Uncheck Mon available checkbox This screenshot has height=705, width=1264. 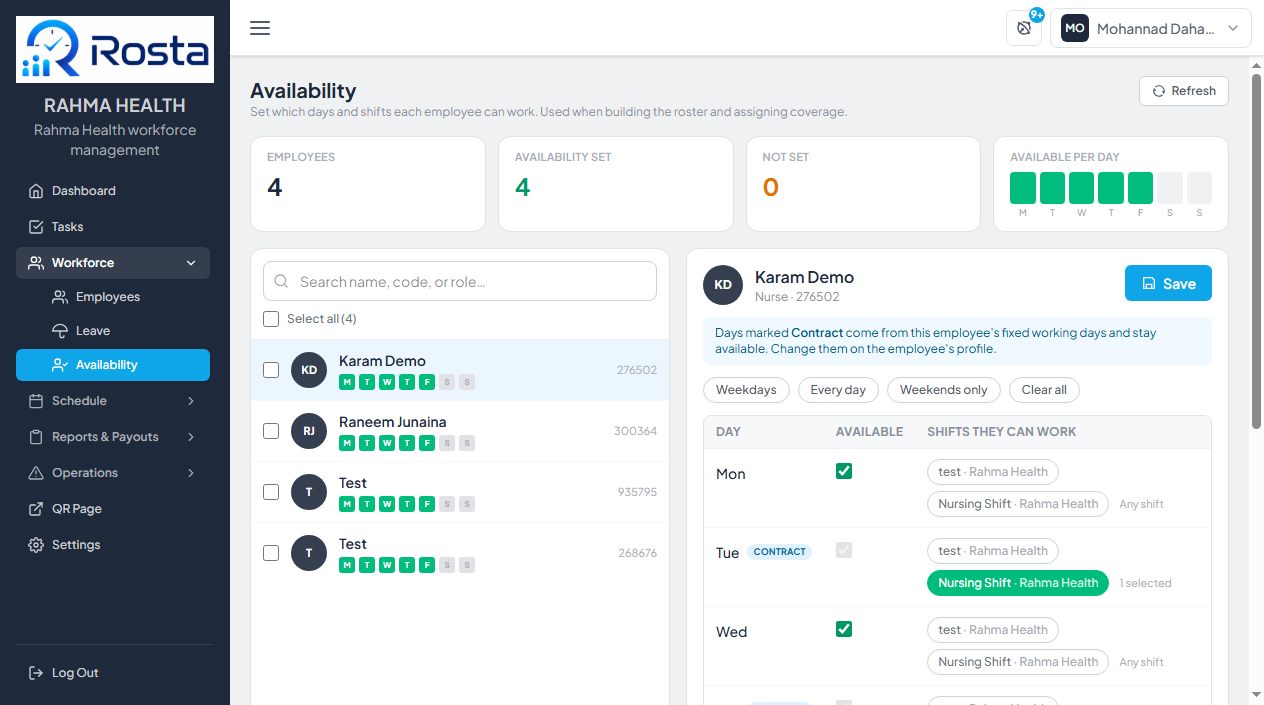pyautogui.click(x=844, y=471)
